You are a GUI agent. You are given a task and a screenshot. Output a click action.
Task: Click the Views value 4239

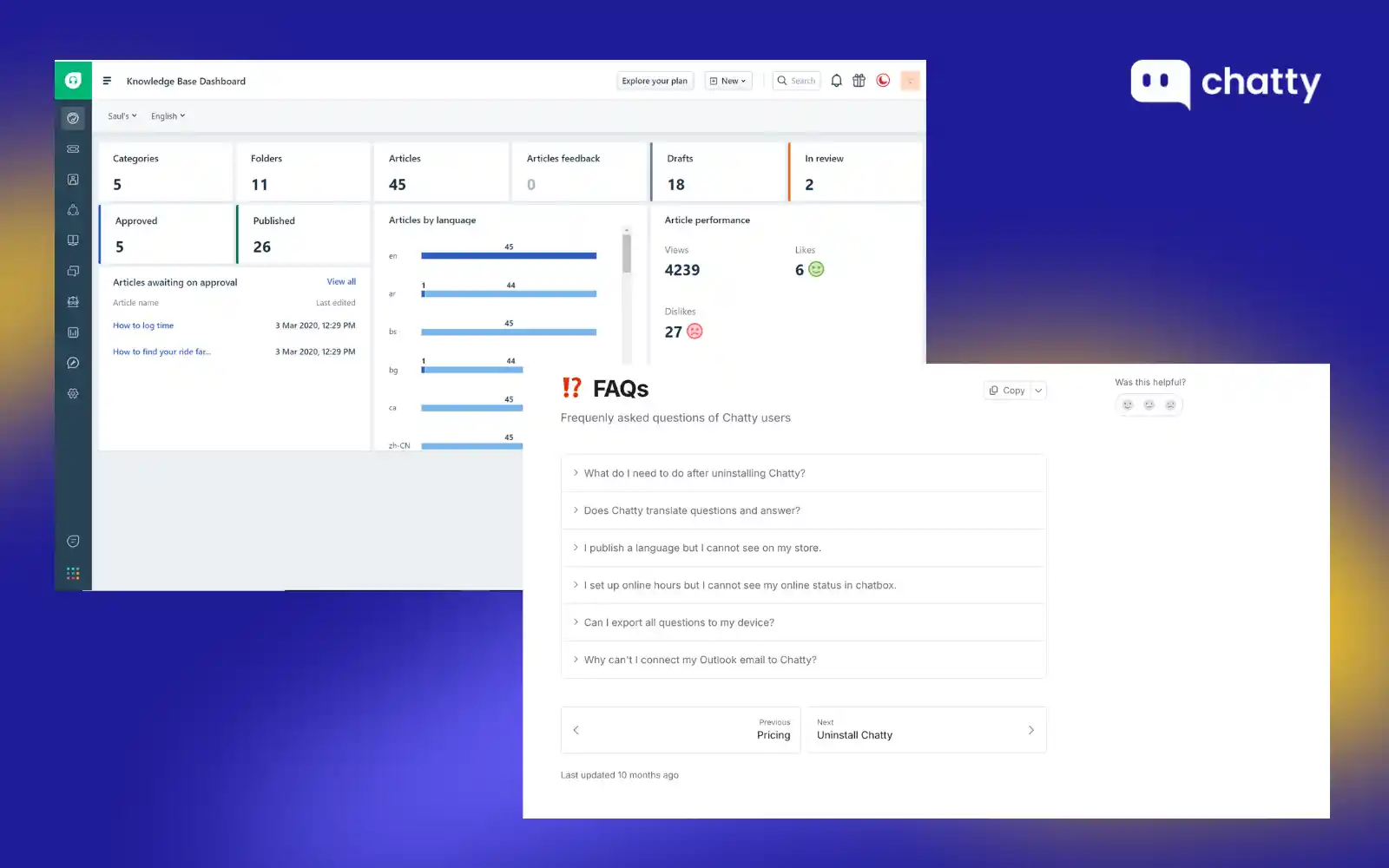[682, 270]
